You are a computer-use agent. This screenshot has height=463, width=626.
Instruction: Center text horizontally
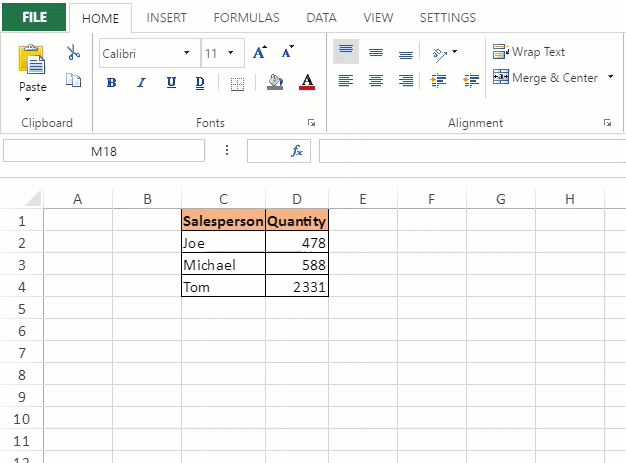[376, 81]
